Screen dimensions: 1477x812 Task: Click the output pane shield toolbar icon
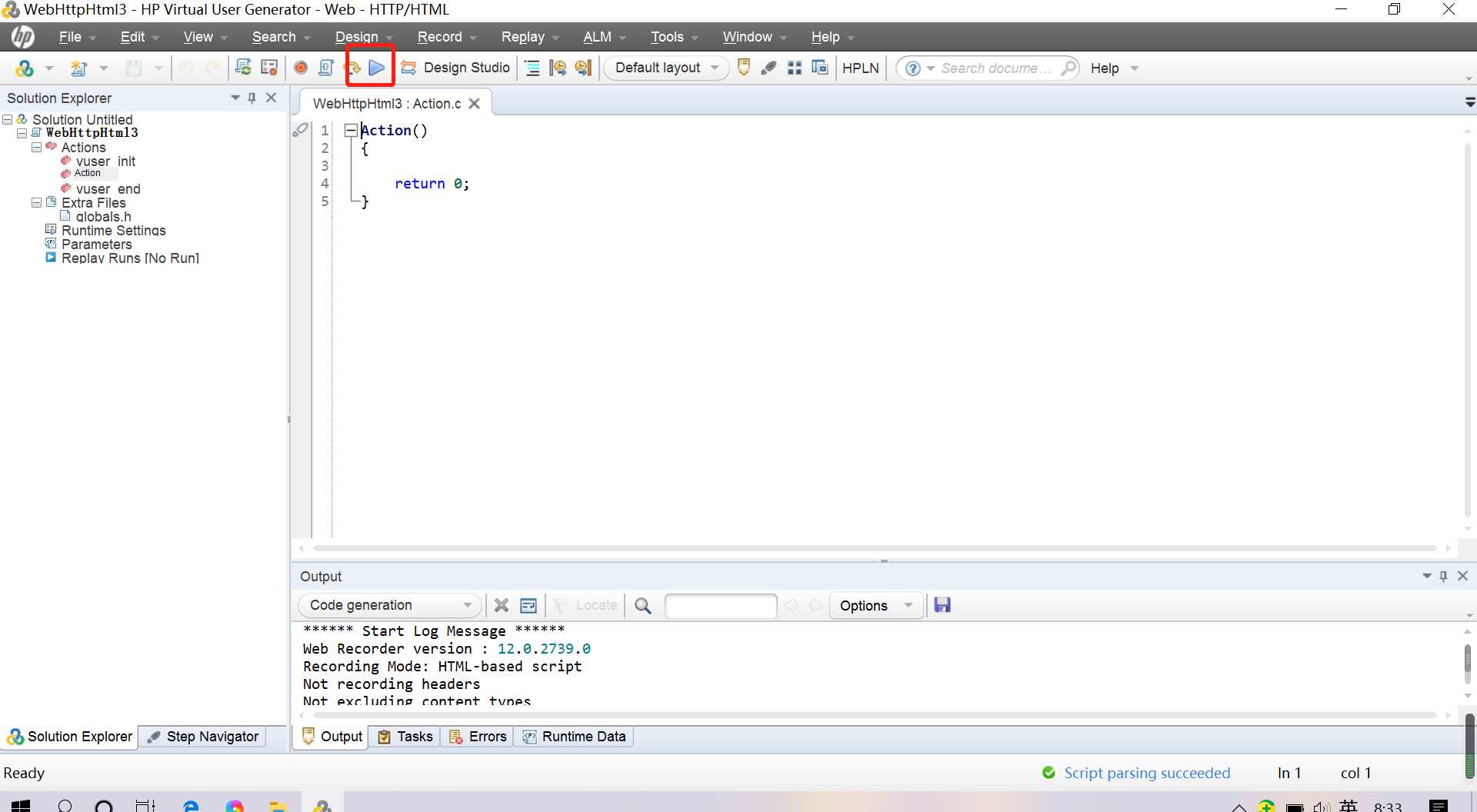pos(744,68)
